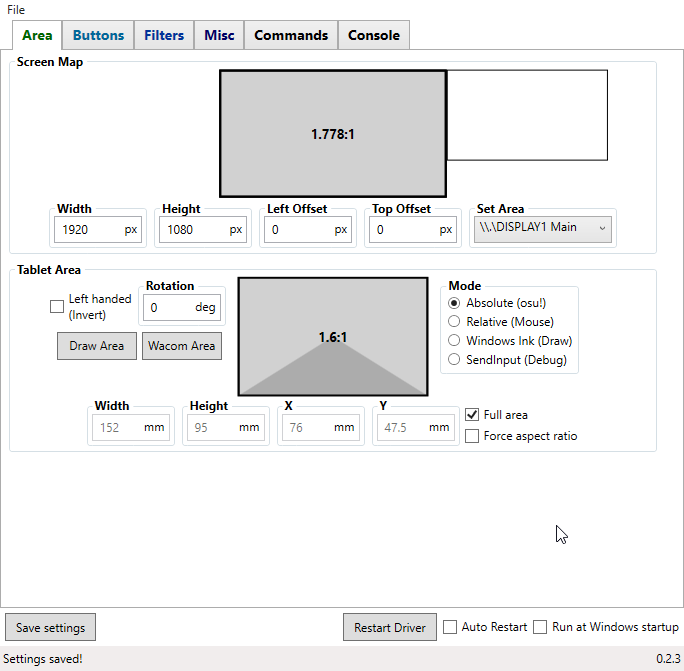Click the 'Settings saved!' status message
Viewport: 684px width, 671px height.
point(43,659)
